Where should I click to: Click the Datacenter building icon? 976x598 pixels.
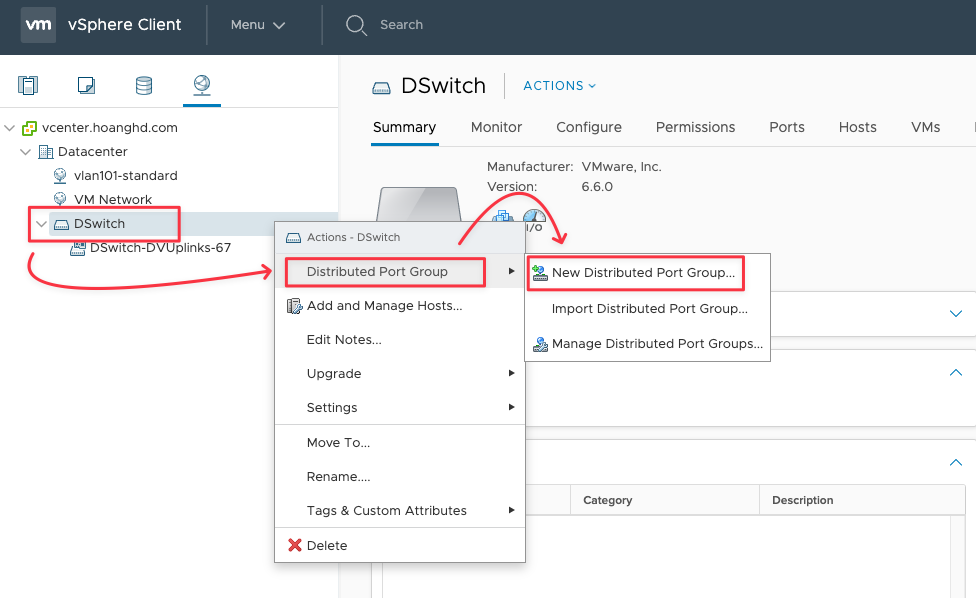pos(45,152)
